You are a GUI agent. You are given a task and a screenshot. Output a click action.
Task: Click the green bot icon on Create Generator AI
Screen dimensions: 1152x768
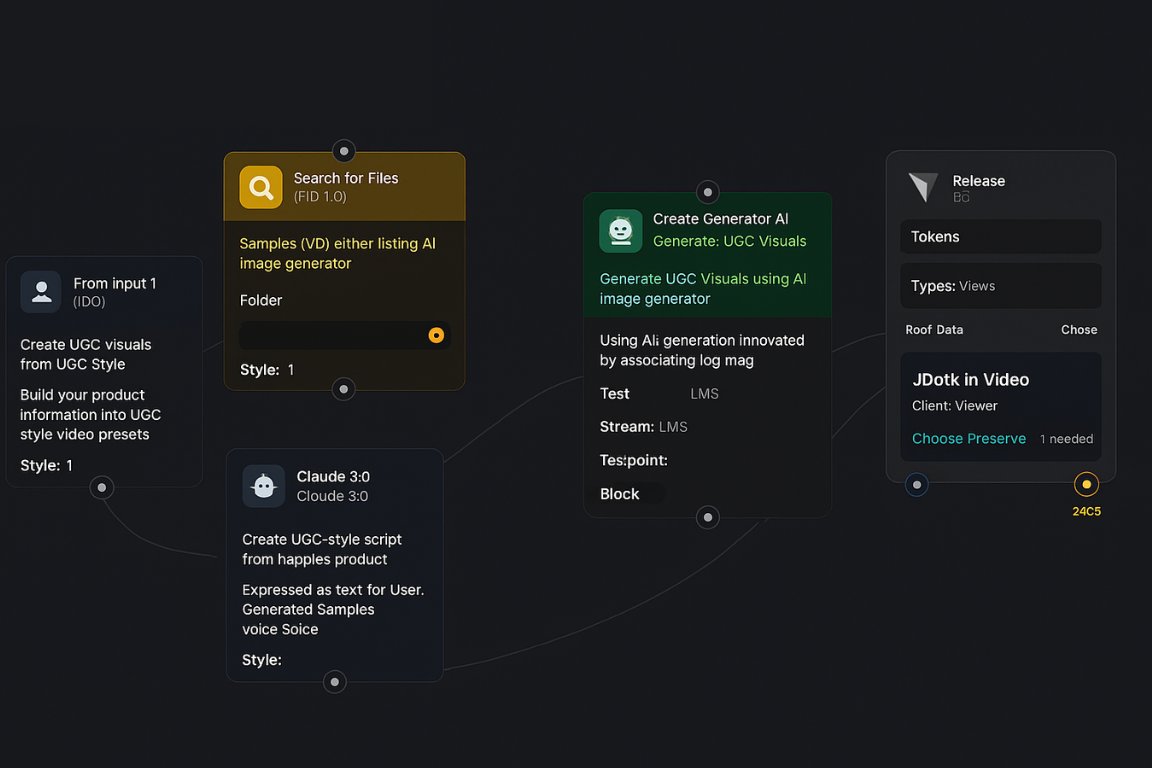tap(621, 231)
